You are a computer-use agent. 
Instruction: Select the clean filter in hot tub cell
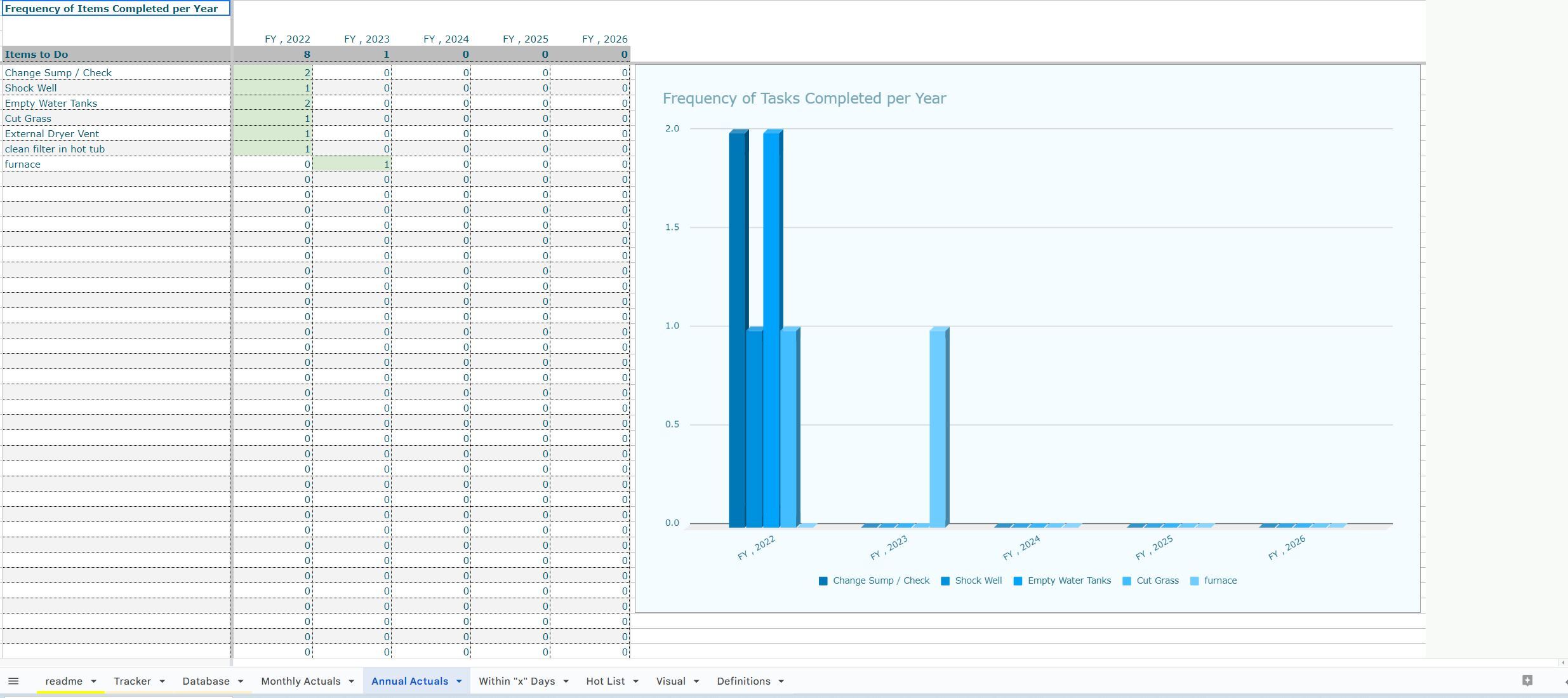click(117, 149)
